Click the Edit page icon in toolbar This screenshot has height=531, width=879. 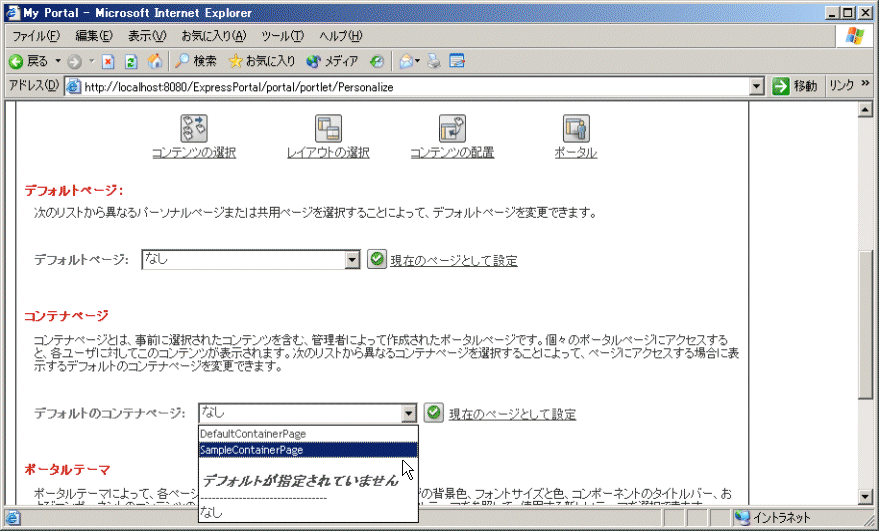pos(457,61)
